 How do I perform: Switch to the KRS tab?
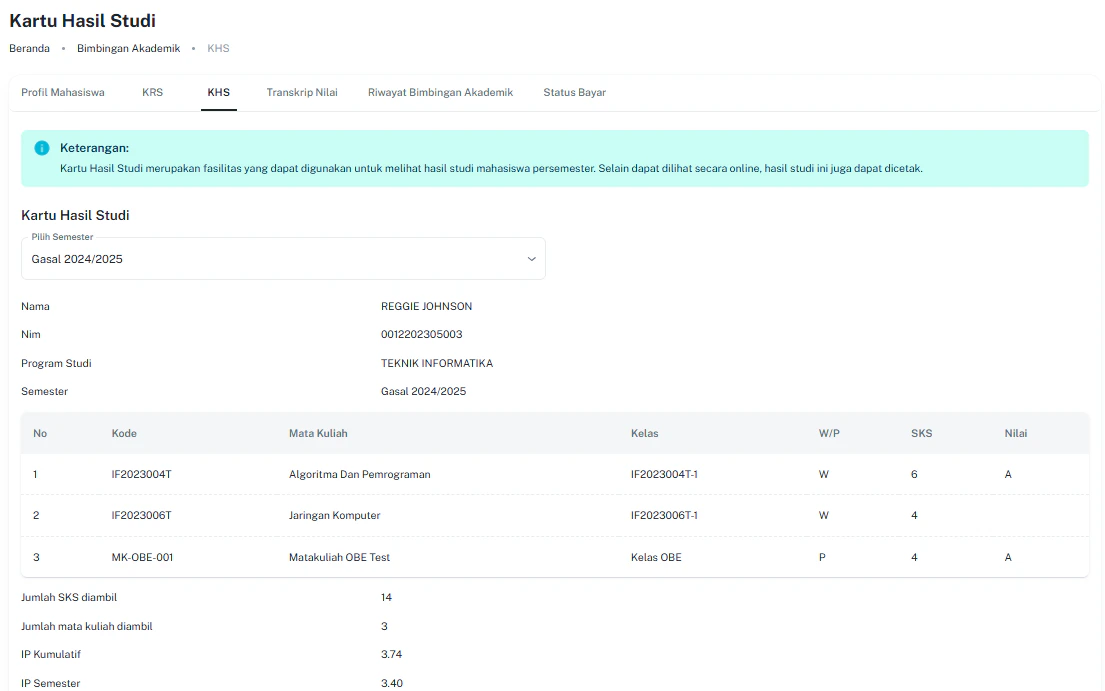(152, 92)
